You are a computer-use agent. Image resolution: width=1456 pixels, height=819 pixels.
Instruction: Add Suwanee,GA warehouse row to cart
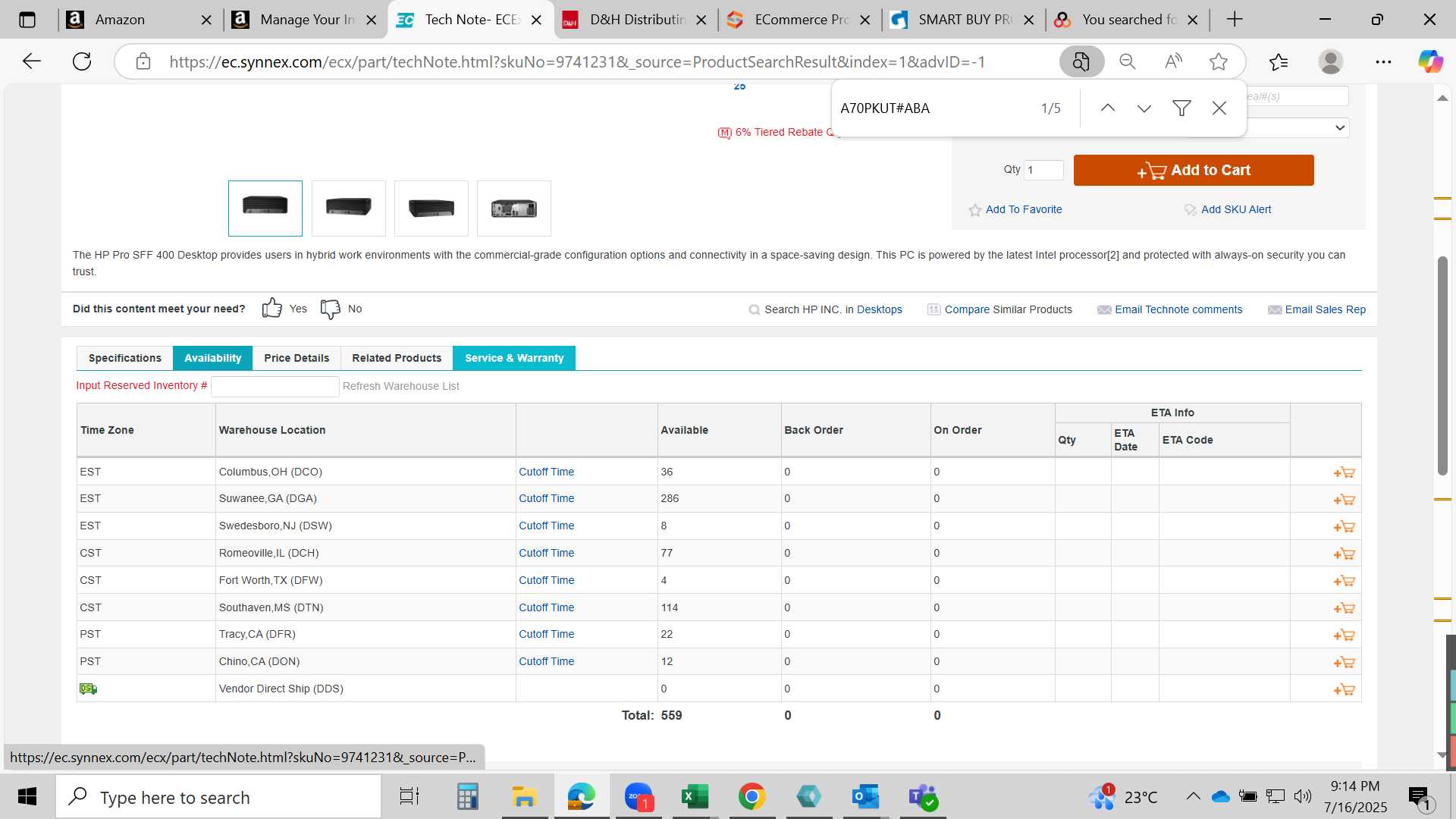[1344, 500]
